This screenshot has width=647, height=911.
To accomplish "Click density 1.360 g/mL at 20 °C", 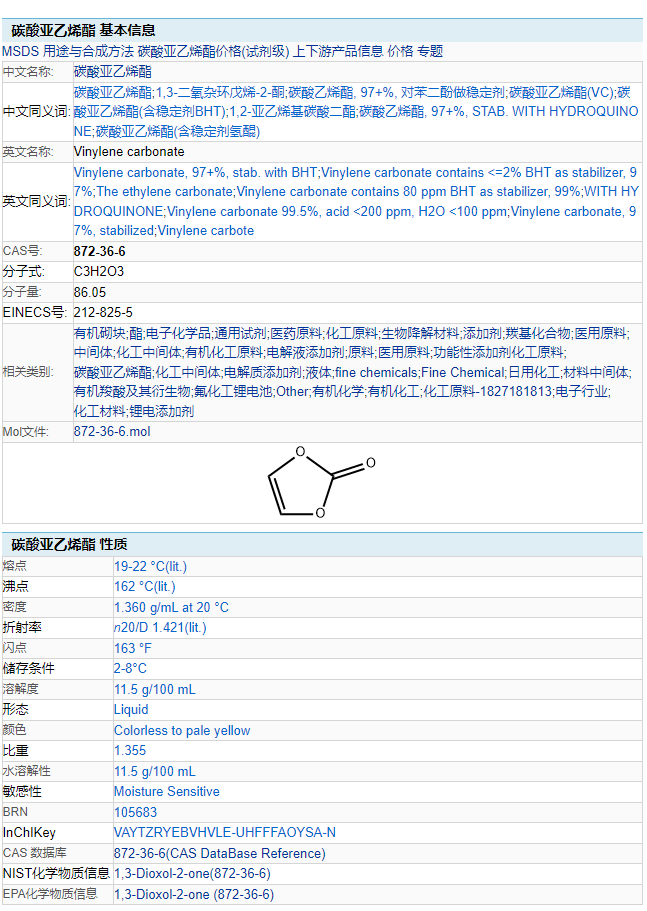I will [171, 608].
